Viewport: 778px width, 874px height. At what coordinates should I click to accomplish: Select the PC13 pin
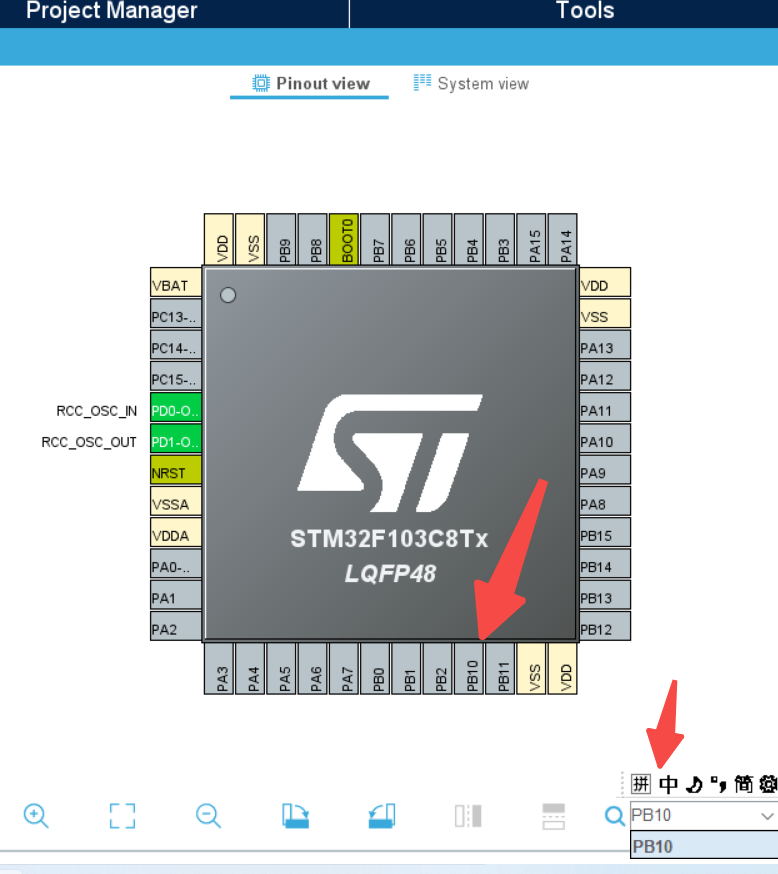[176, 313]
